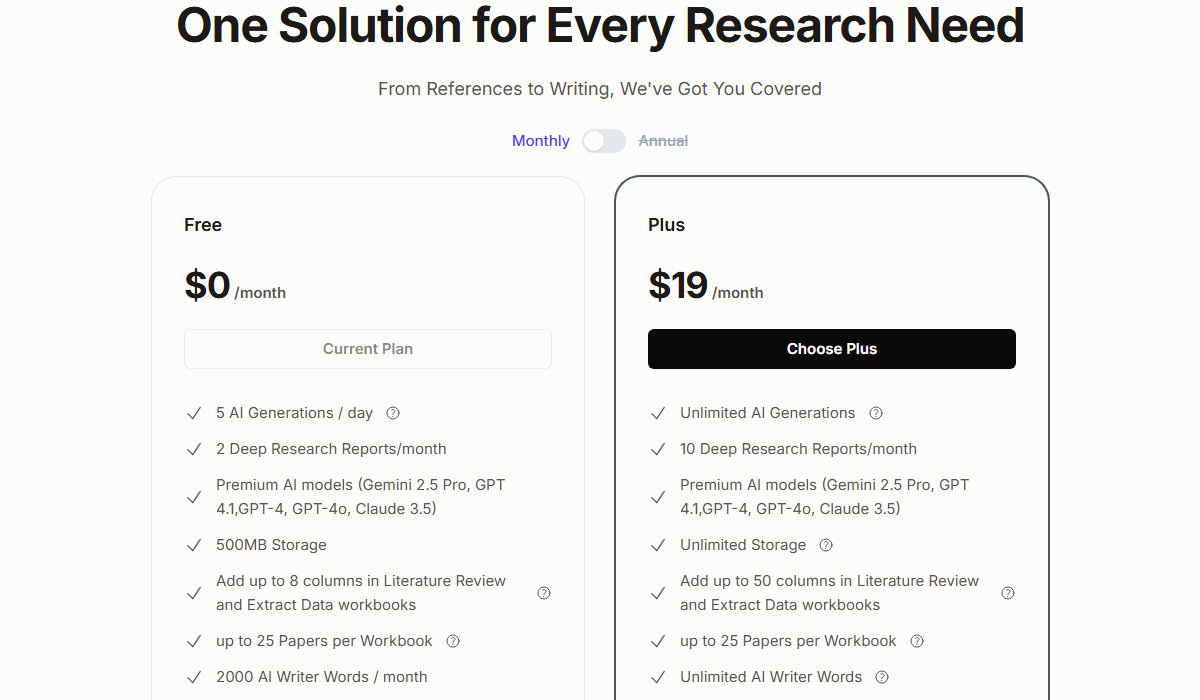
Task: Click checkmark beside Add up to 50 columns
Action: 658,593
